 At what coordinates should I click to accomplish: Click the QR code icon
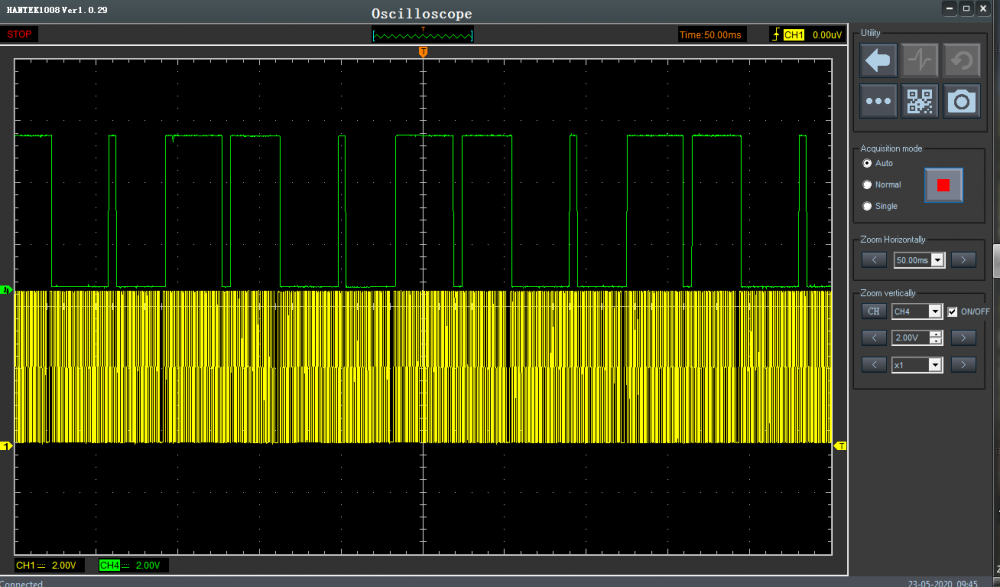pyautogui.click(x=920, y=101)
